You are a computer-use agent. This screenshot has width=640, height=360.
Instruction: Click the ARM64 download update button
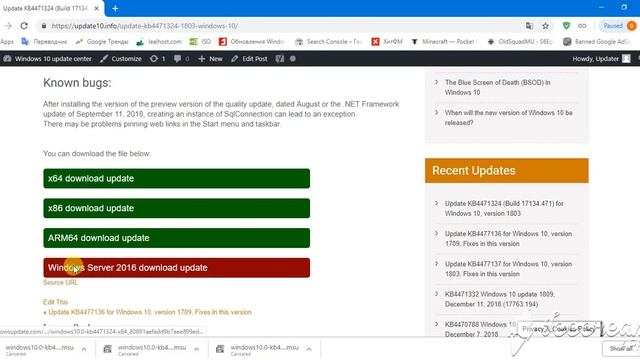(176, 238)
